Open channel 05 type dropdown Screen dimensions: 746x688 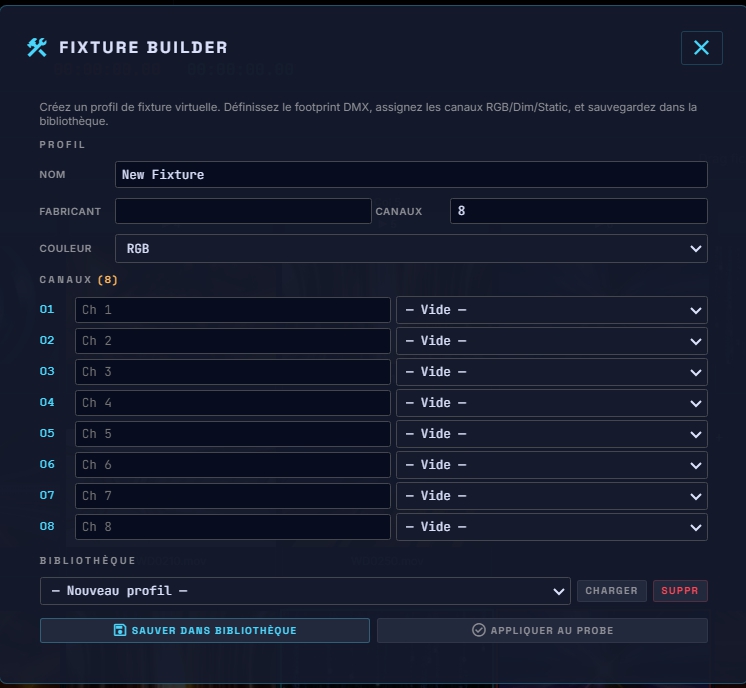(552, 433)
